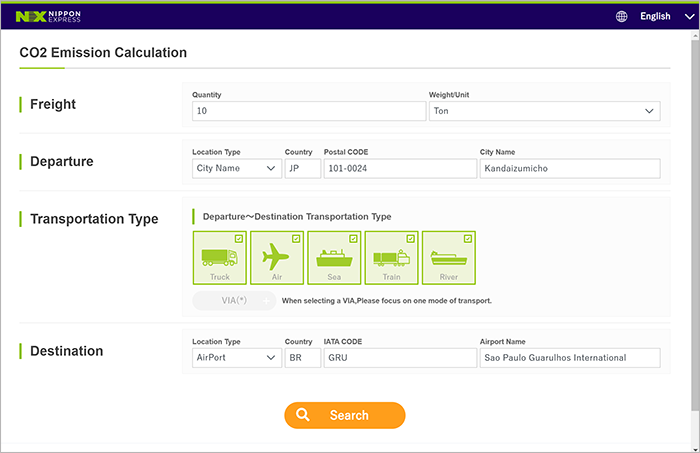
Task: Expand the Destination Location Type dropdown
Action: [x=236, y=358]
